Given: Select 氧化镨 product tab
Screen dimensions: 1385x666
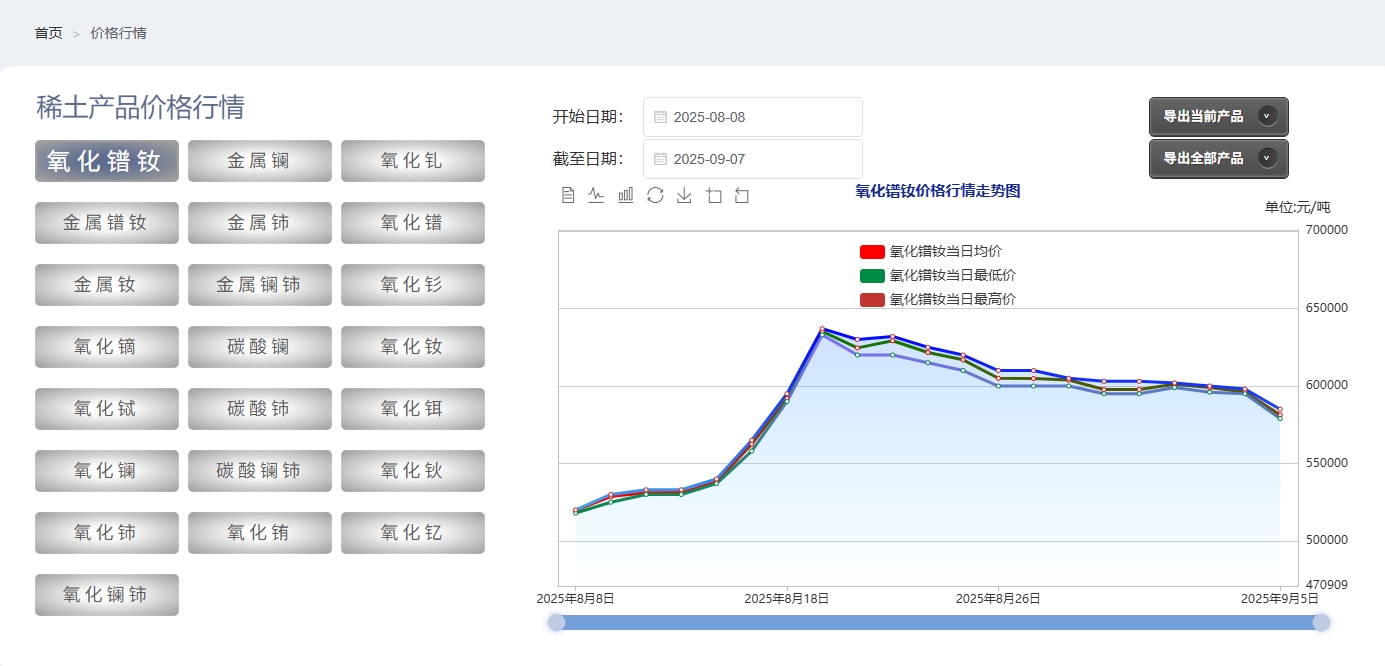Looking at the screenshot, I should click(413, 223).
